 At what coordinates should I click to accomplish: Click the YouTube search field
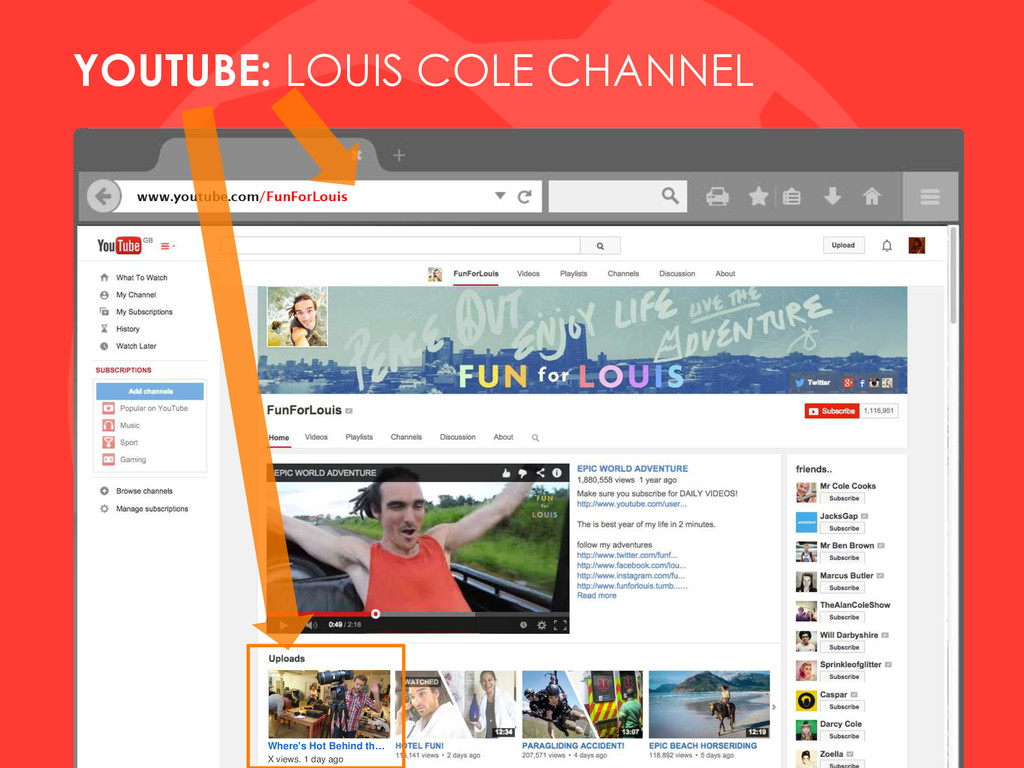[x=400, y=246]
